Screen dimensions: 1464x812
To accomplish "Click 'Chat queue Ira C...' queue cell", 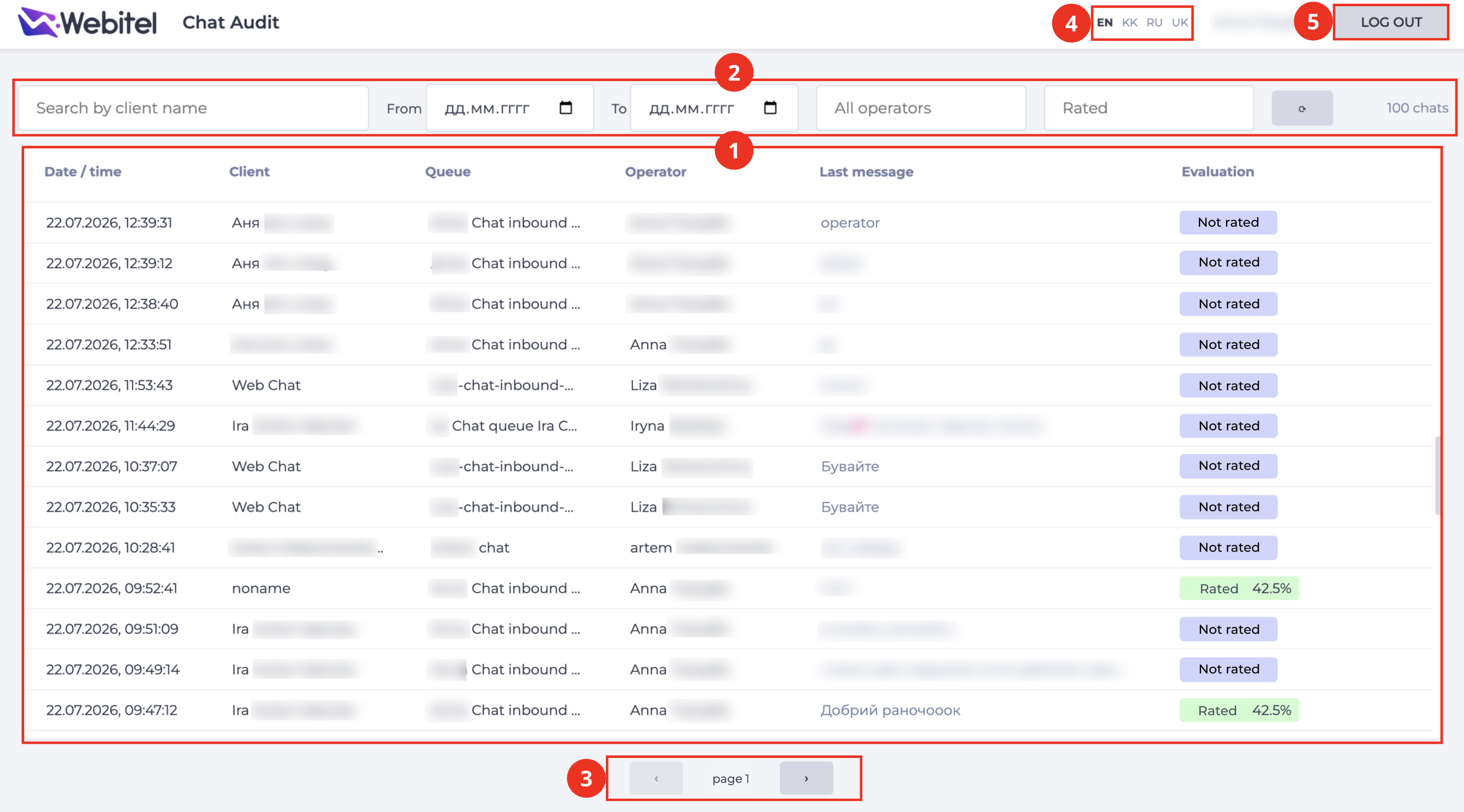I will [514, 426].
